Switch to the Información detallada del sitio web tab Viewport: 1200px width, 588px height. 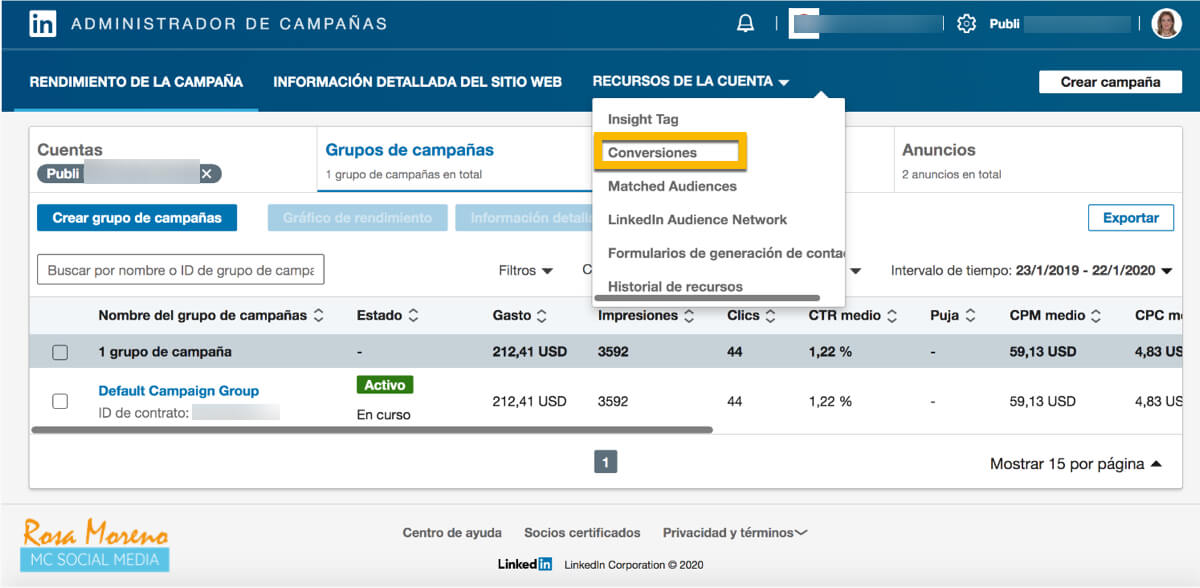(417, 81)
